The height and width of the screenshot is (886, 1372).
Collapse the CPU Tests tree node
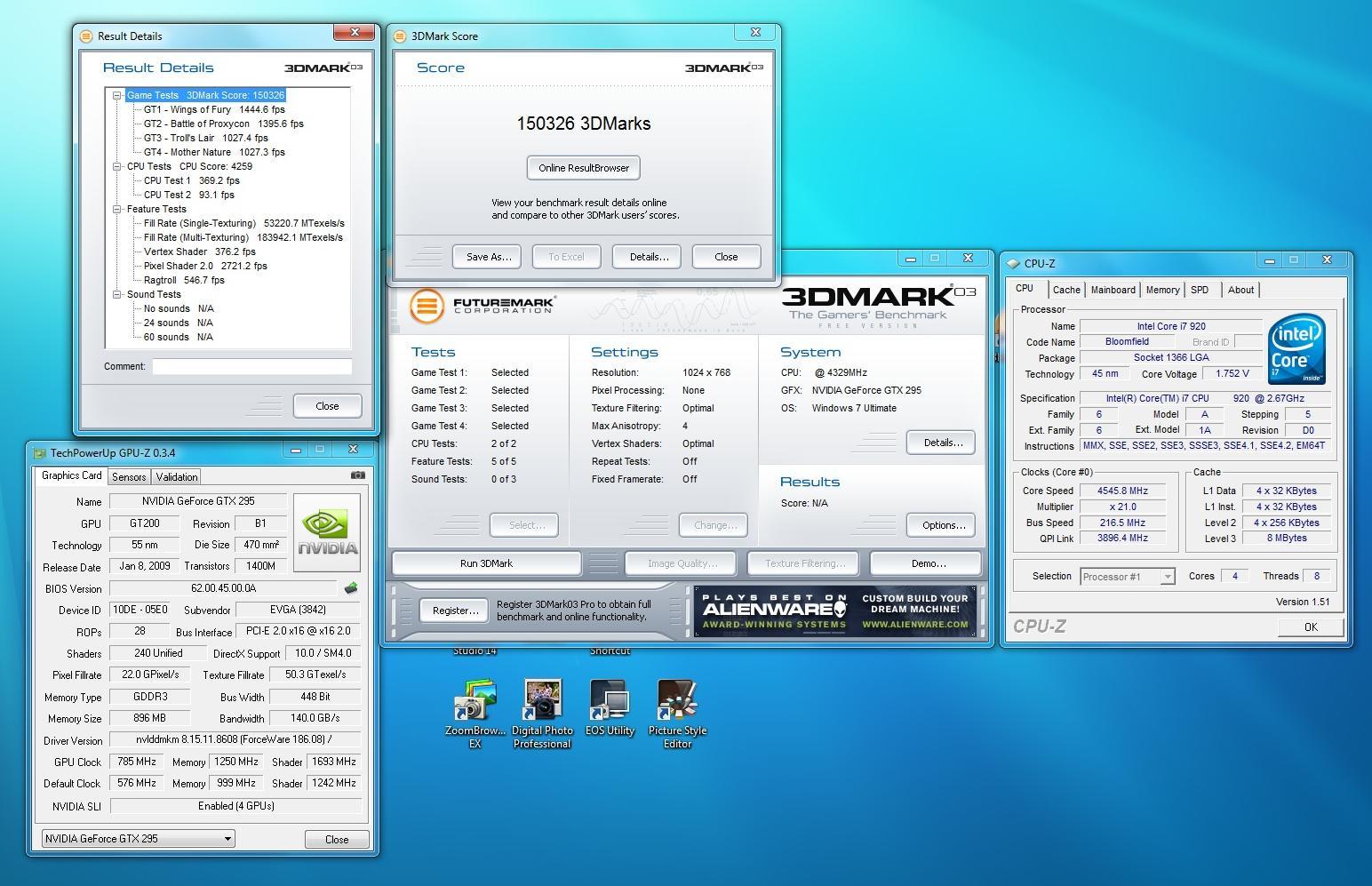pyautogui.click(x=116, y=166)
